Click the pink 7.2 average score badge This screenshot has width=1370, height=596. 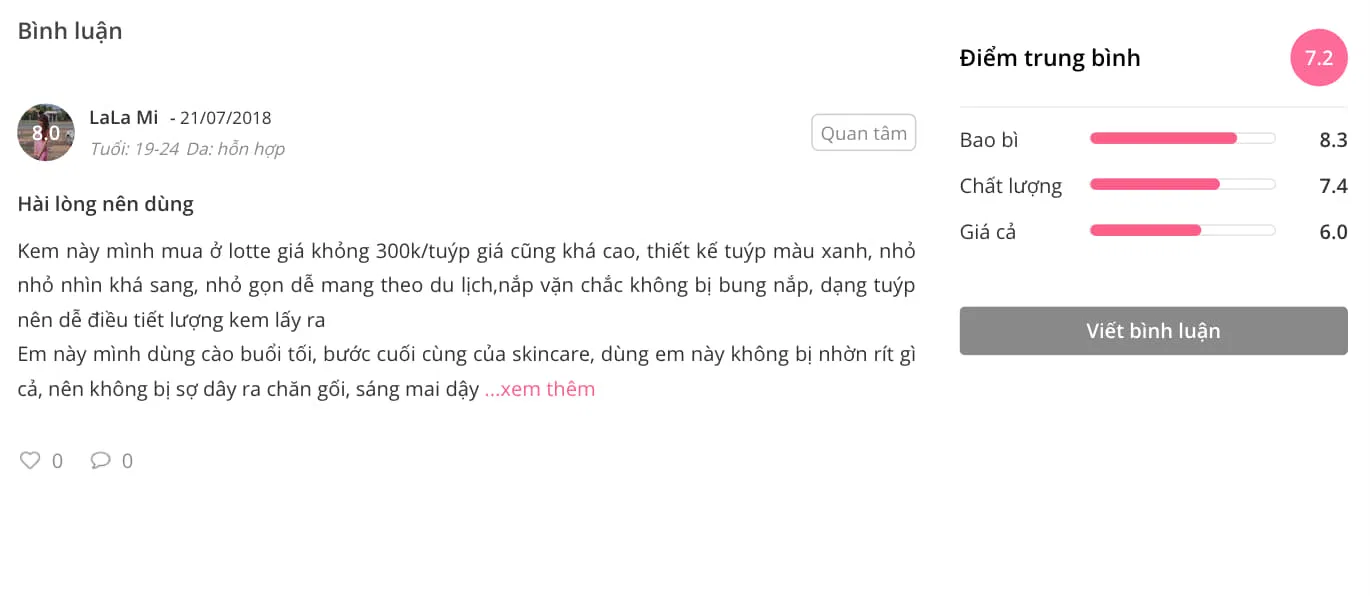(1319, 57)
